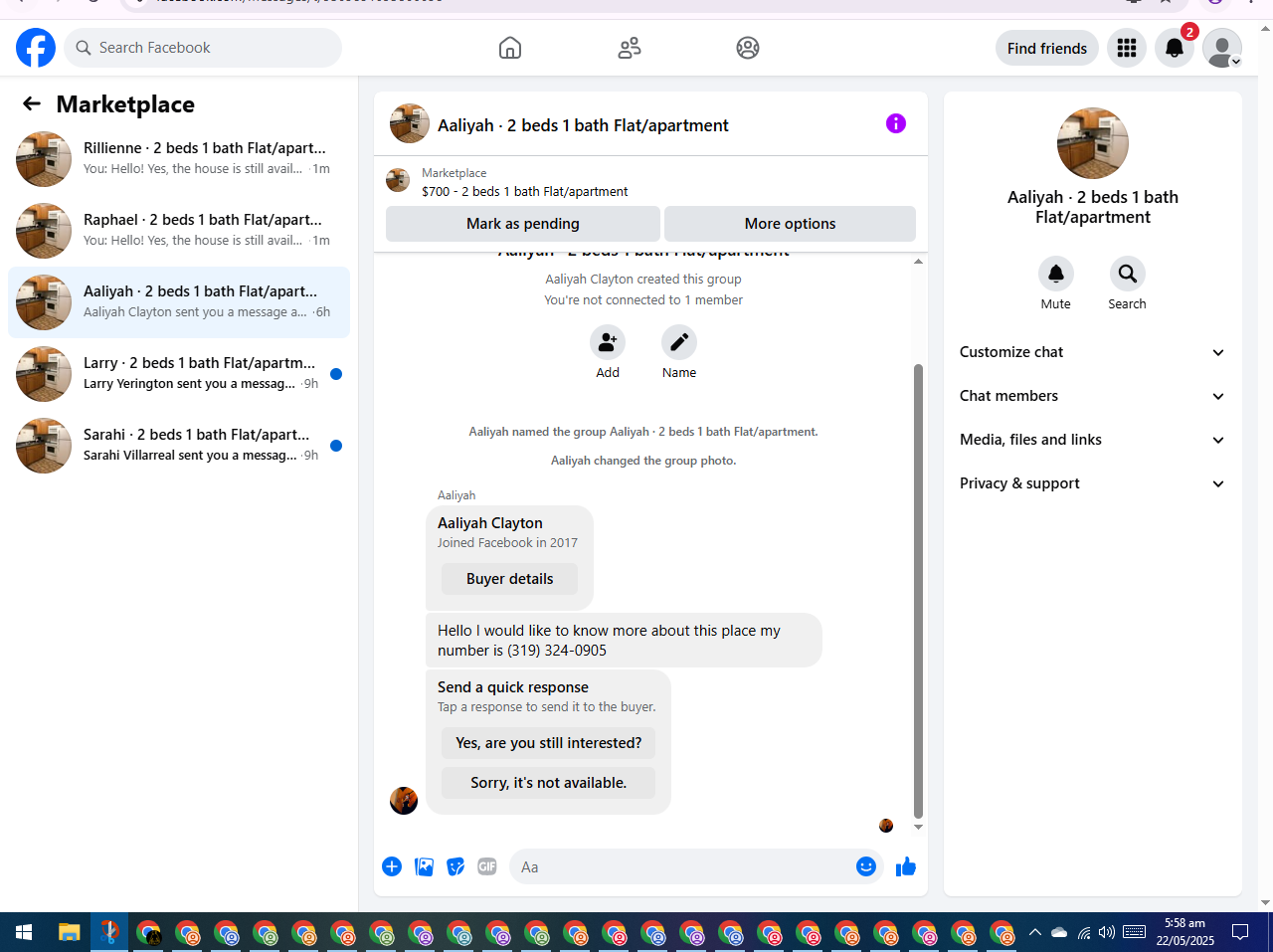
Task: Open the taskbar volume control
Action: (1107, 932)
